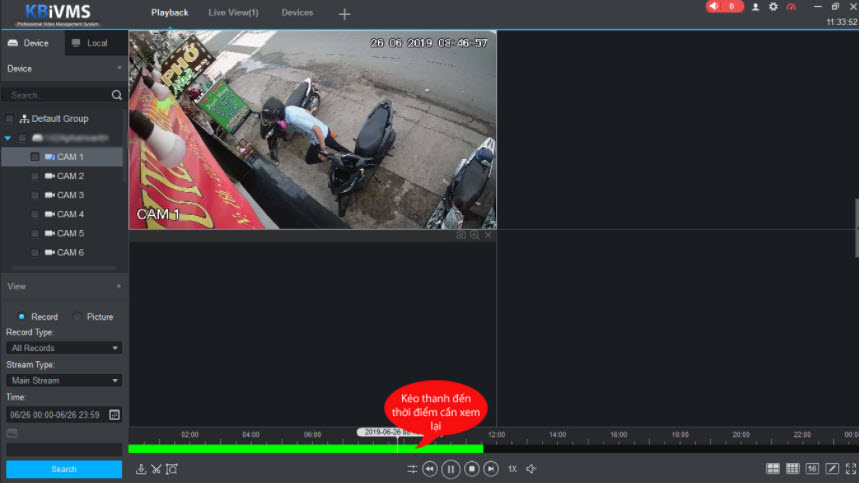Check the CAM 2 checkbox
The image size is (859, 483).
(35, 176)
